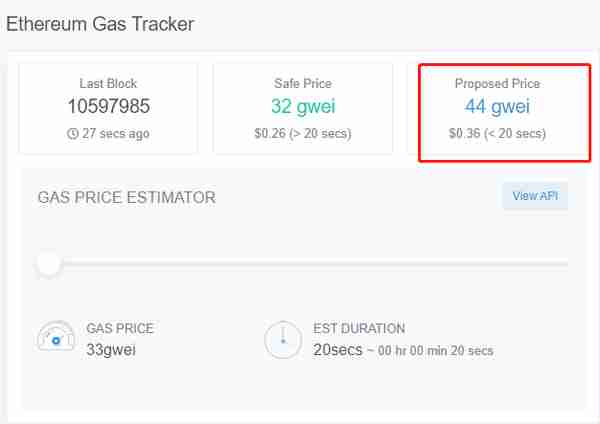Click the middle of the gas price slider track
This screenshot has width=600, height=424.
302,264
